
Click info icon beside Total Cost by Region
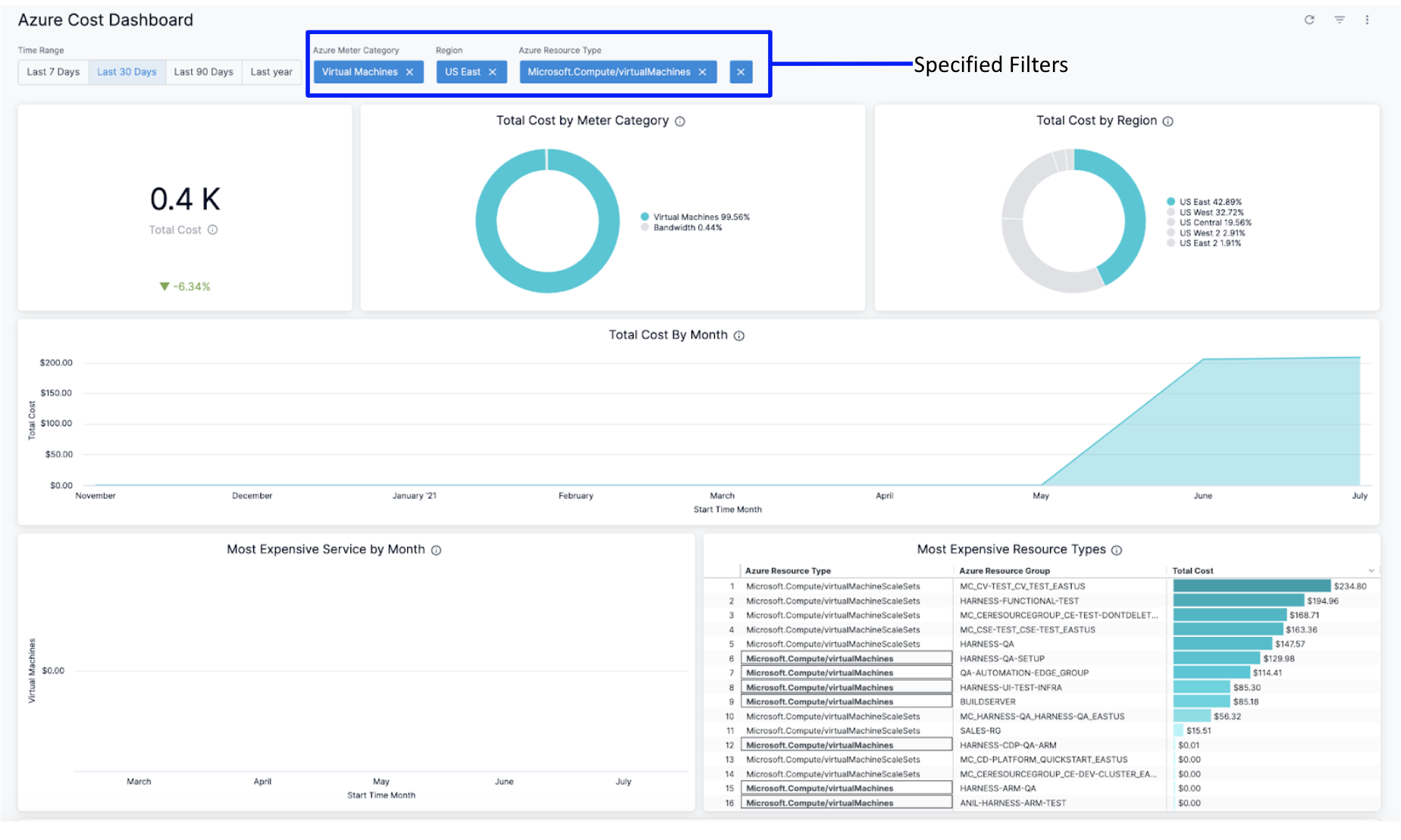[x=1167, y=121]
